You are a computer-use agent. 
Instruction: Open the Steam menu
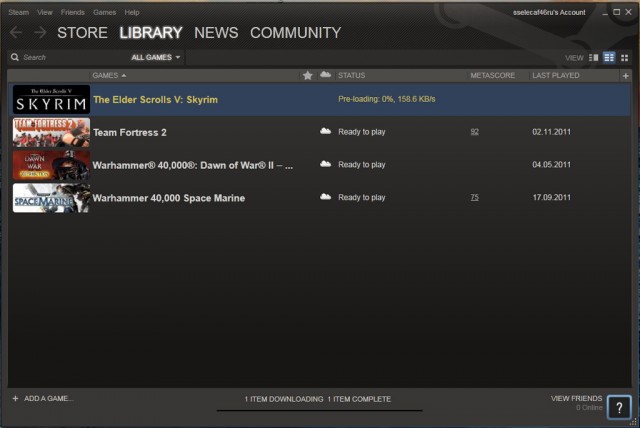19,12
